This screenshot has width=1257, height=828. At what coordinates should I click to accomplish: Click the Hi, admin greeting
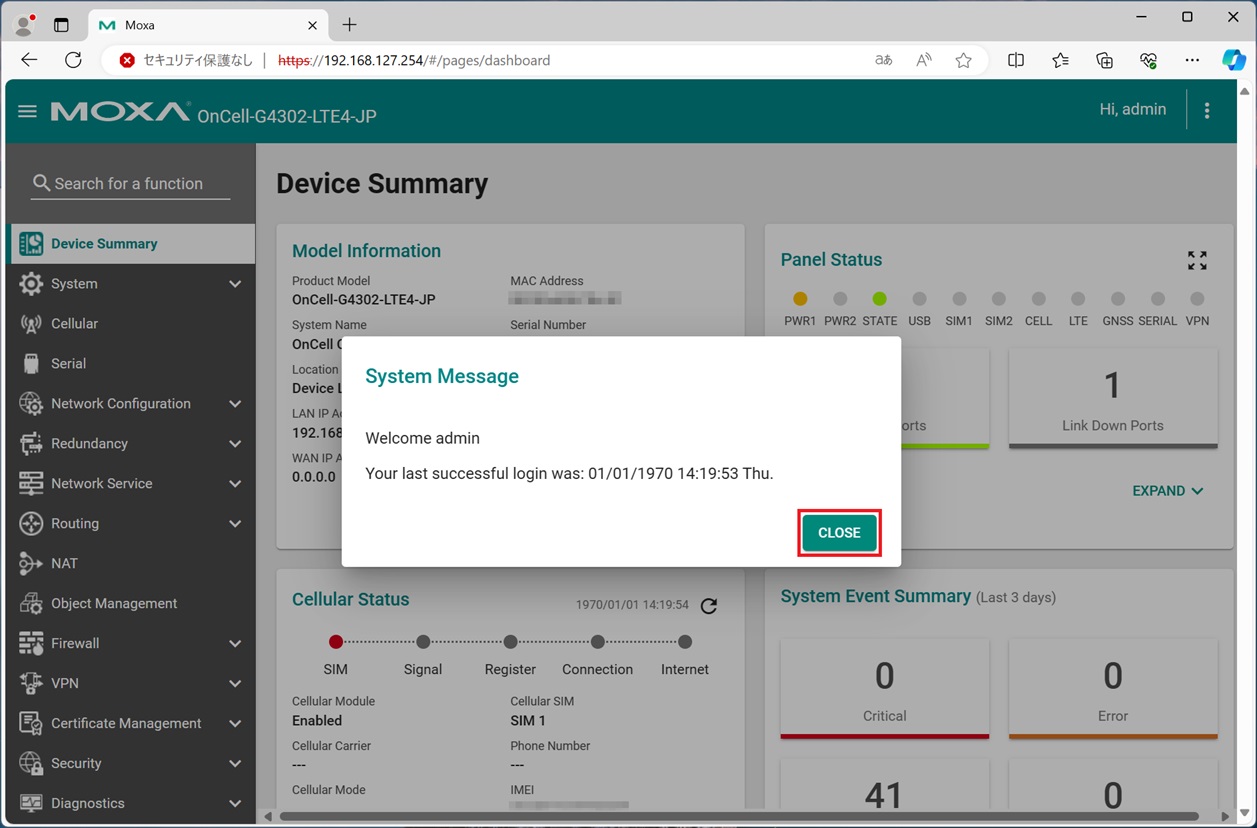1132,110
